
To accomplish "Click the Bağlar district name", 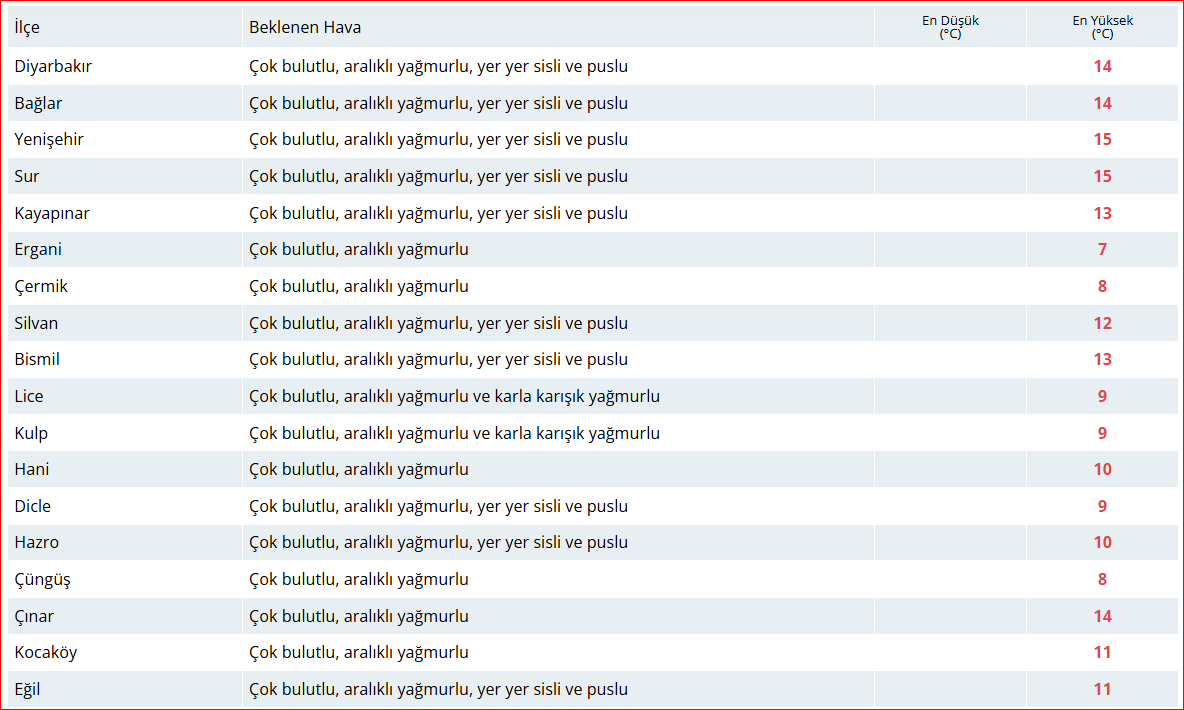I will point(38,104).
